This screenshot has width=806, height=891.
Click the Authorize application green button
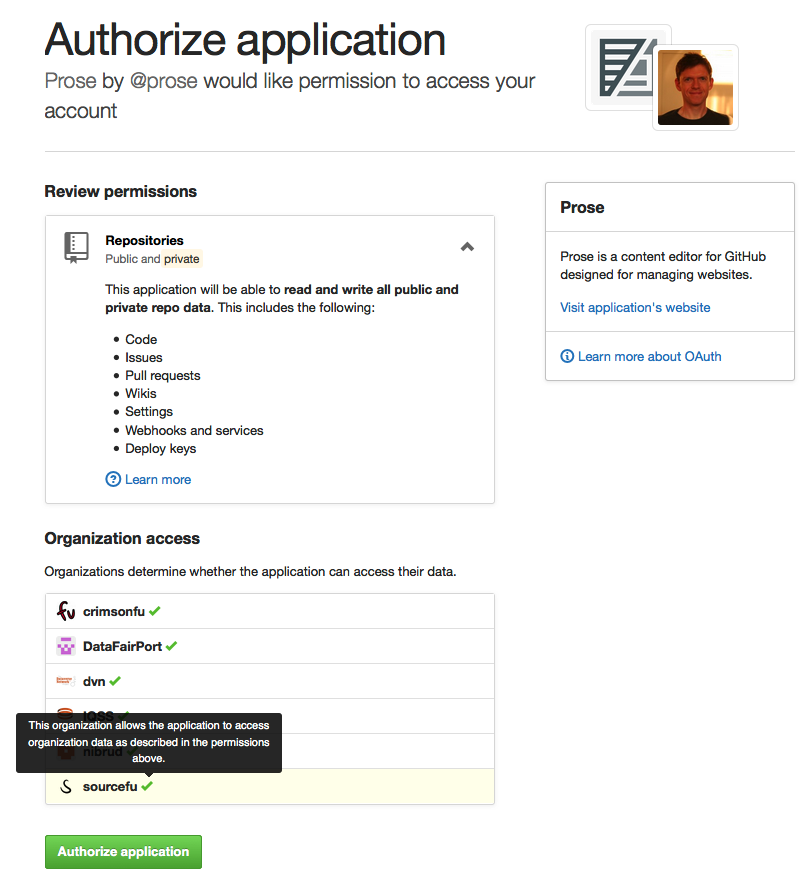coord(123,852)
